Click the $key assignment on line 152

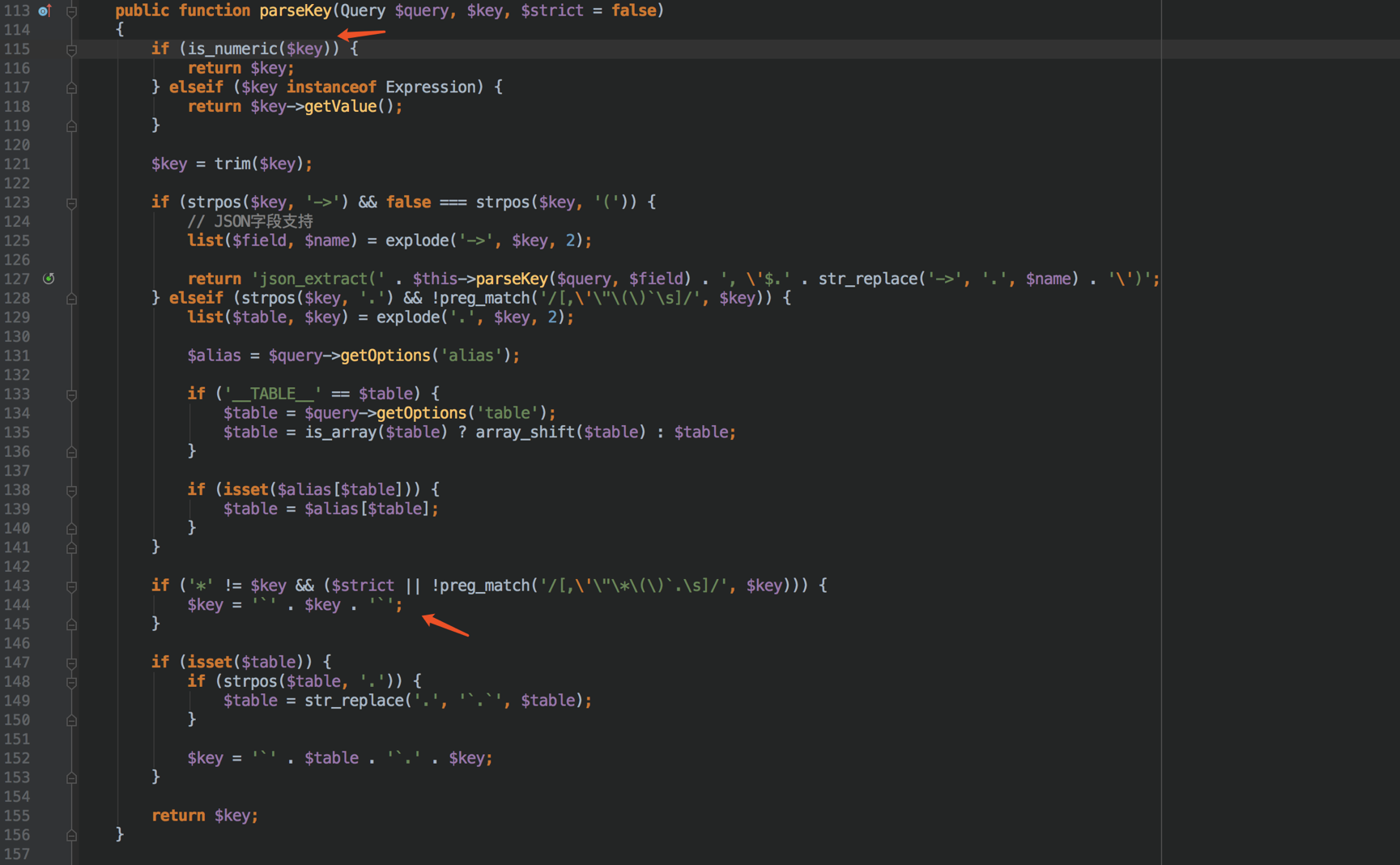tap(340, 758)
